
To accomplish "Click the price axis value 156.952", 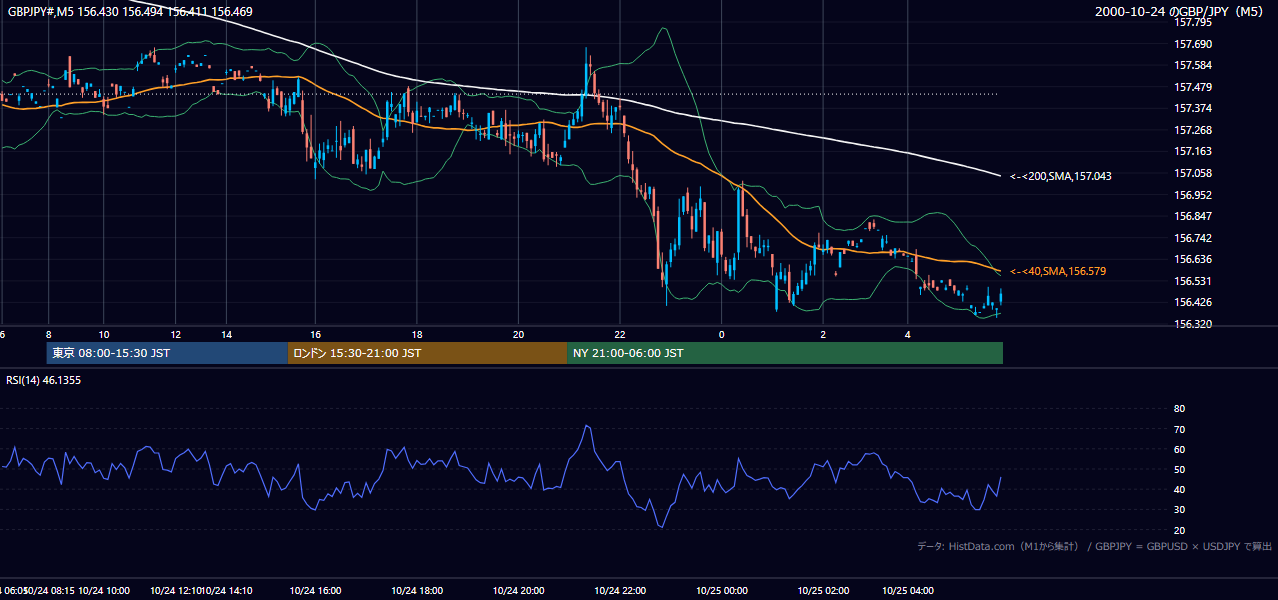I will click(1193, 195).
